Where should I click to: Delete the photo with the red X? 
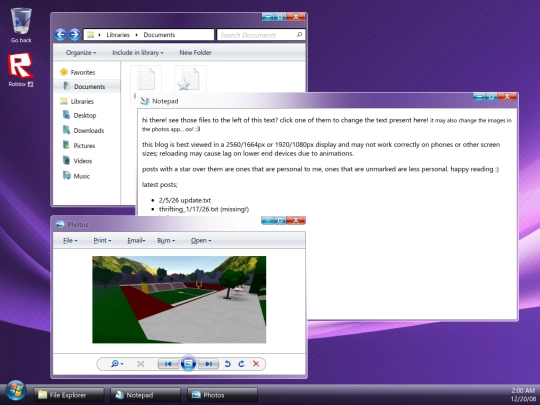tap(256, 364)
